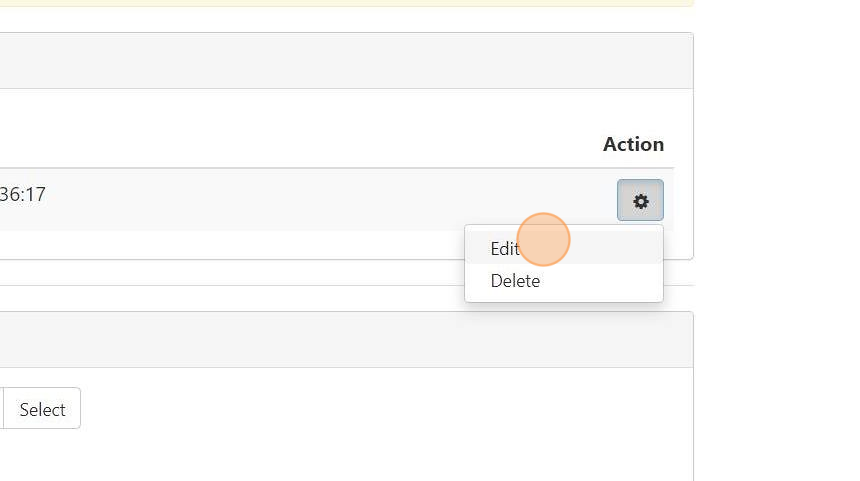
Task: Click the blank space left of Action header
Action: [x=300, y=144]
